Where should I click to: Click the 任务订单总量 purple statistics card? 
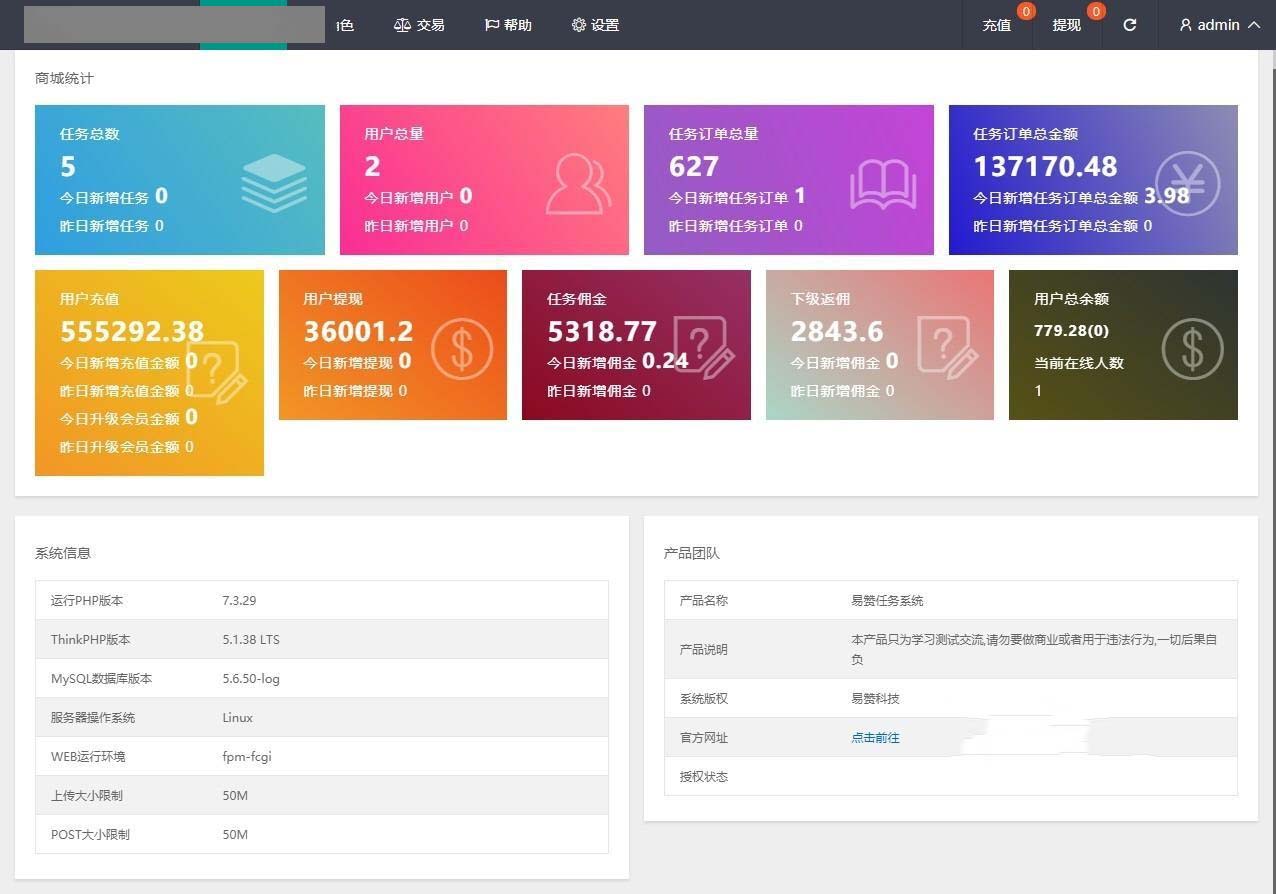pos(788,180)
